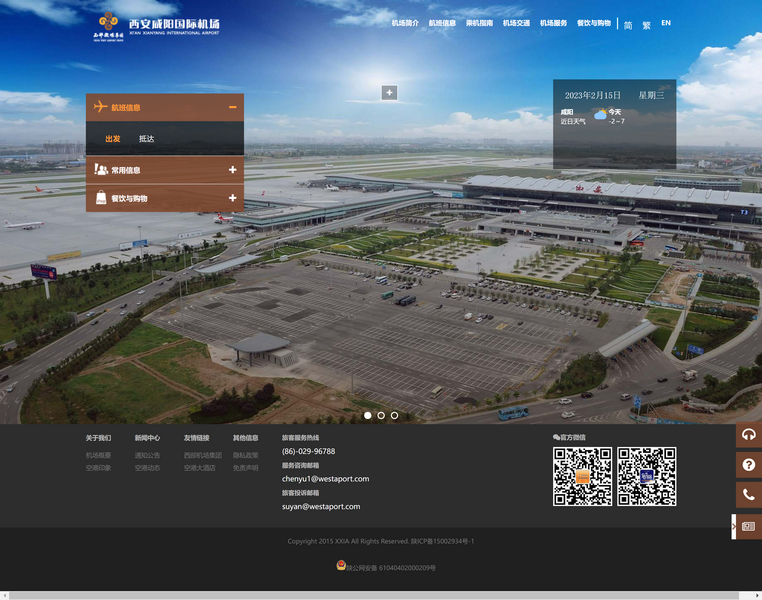Click the Xi'an Xianyang Airport logo

pyautogui.click(x=157, y=26)
